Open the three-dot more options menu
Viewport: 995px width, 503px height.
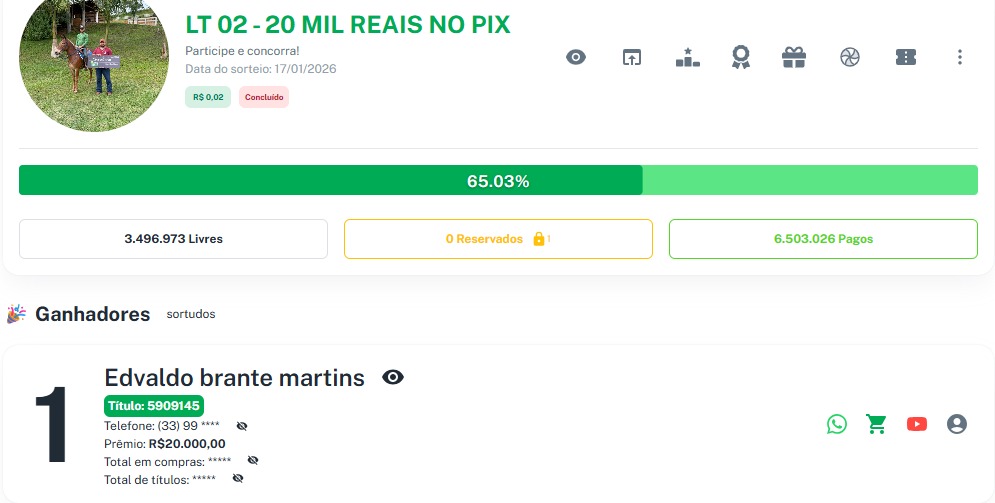(x=960, y=57)
